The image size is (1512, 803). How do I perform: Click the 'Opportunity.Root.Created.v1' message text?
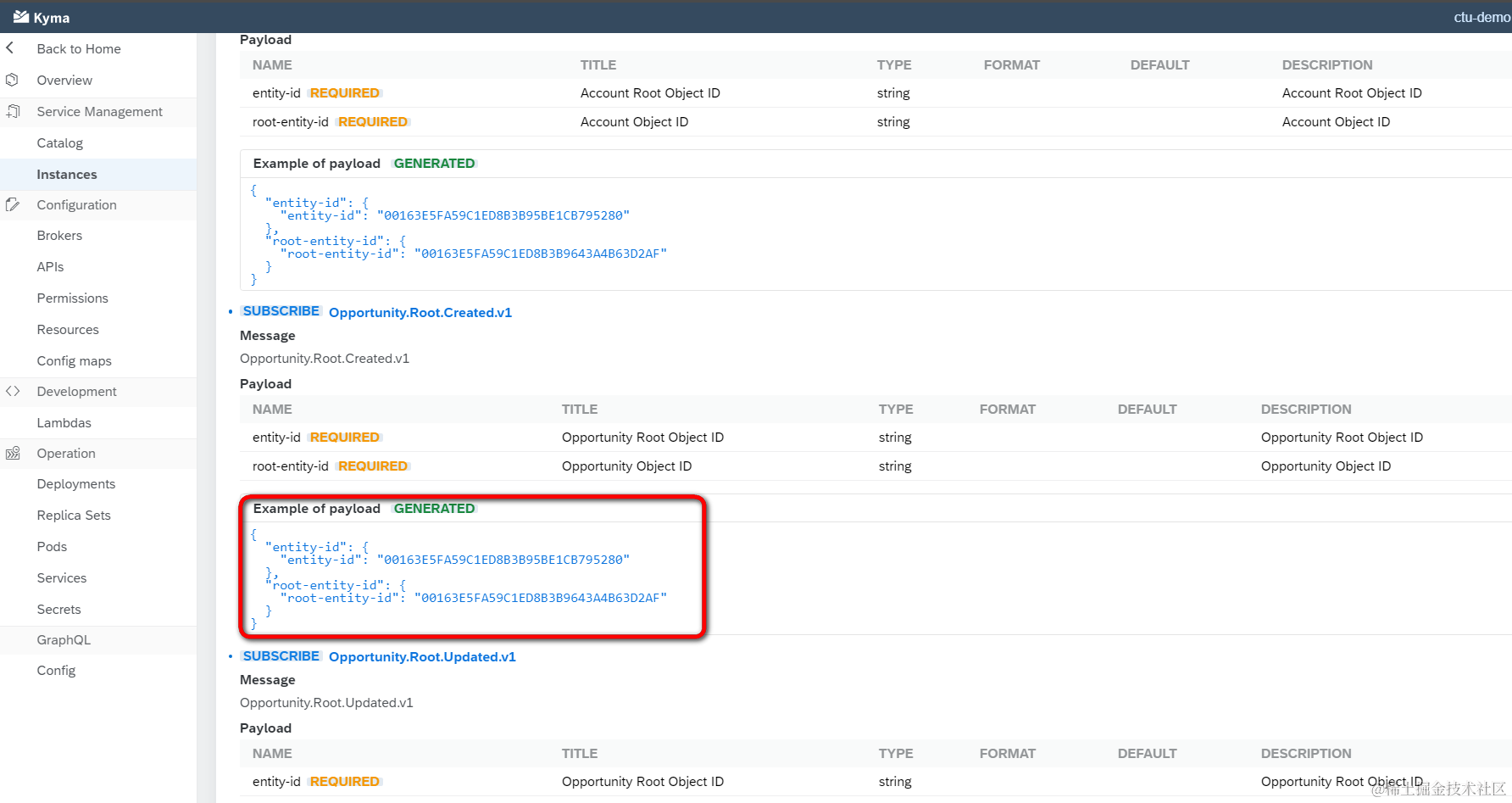tap(325, 359)
